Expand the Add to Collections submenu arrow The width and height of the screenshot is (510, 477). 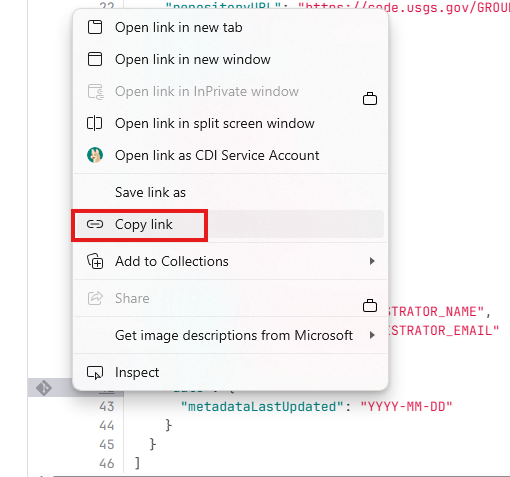(x=372, y=261)
